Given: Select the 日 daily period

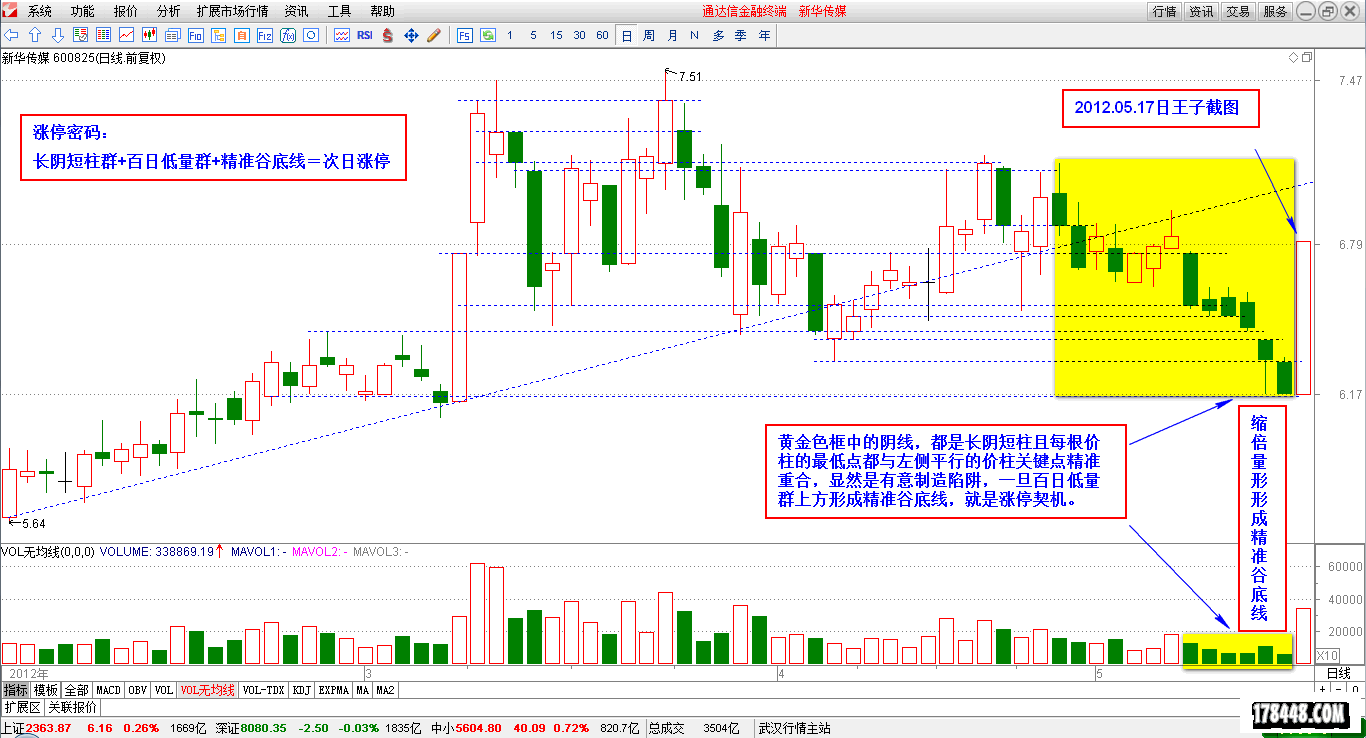Looking at the screenshot, I should [627, 35].
